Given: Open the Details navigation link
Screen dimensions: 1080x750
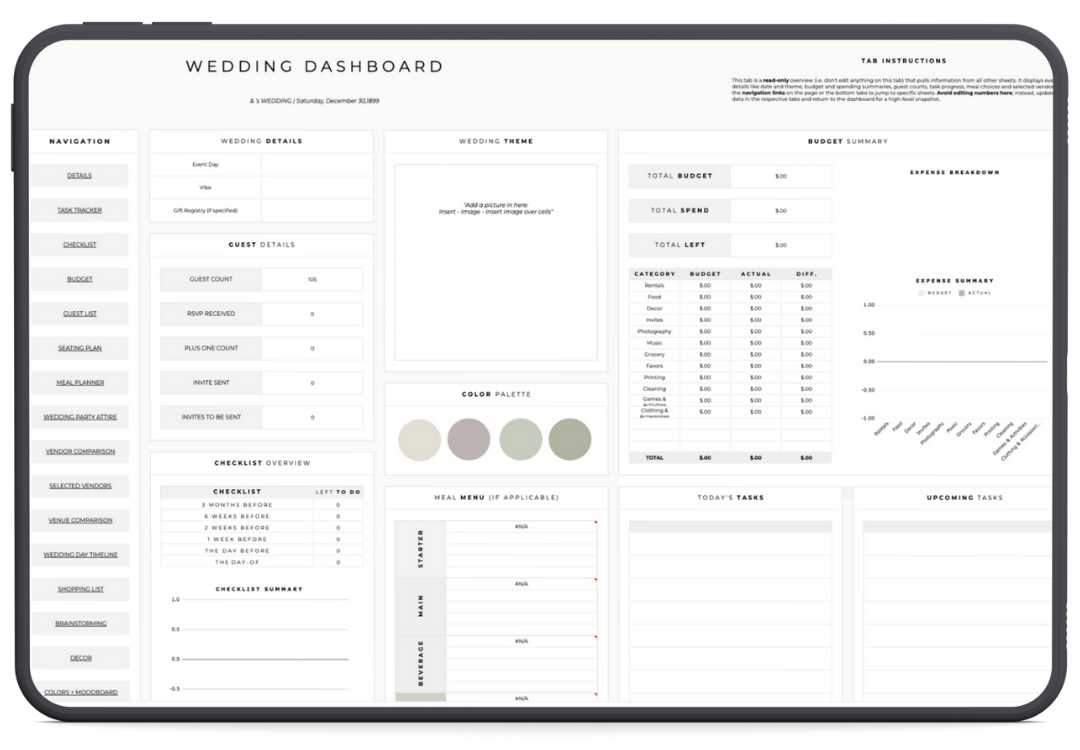Looking at the screenshot, I should pos(79,176).
